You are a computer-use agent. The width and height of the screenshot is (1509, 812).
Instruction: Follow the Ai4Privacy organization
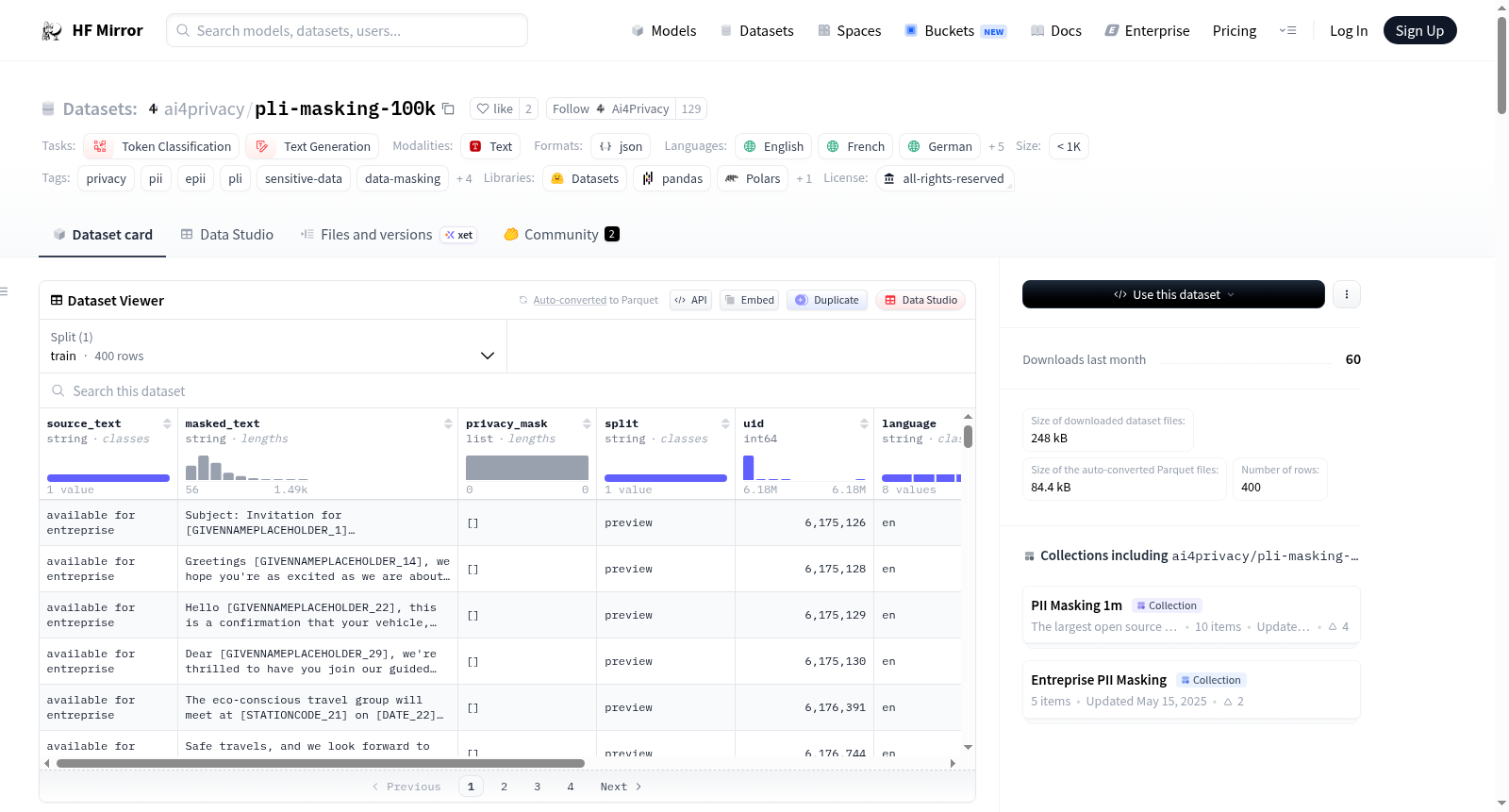point(611,109)
